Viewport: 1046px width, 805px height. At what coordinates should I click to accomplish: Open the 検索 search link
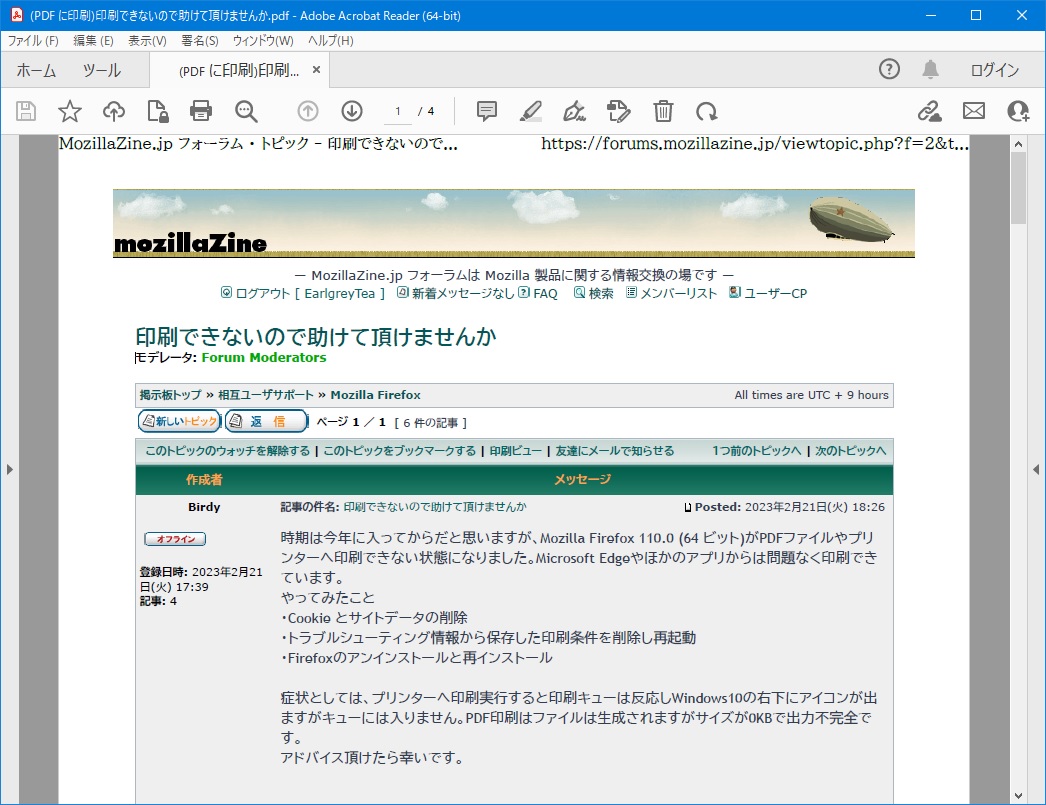(x=594, y=293)
